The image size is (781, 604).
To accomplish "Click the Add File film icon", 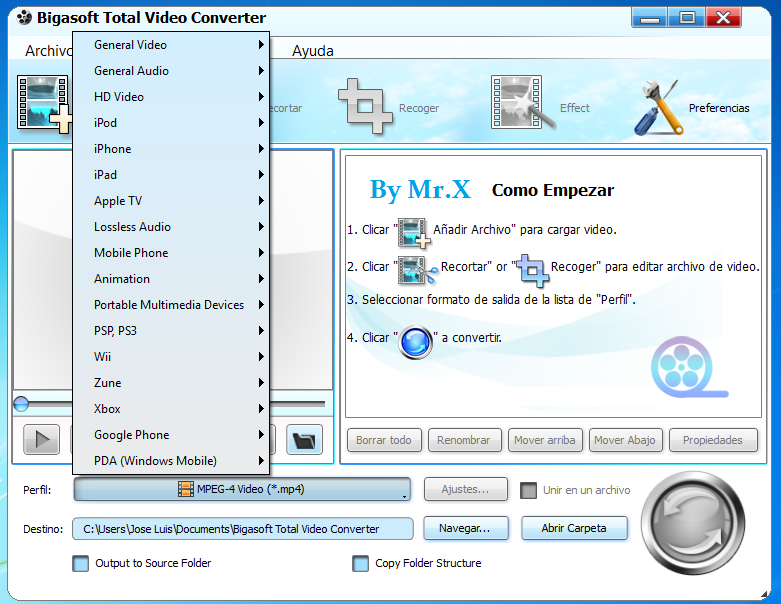I will pyautogui.click(x=44, y=104).
